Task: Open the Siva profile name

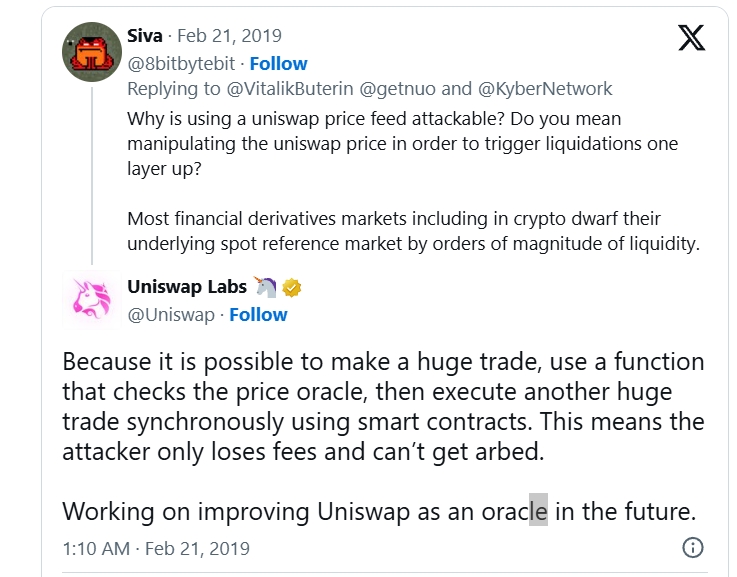Action: (x=145, y=36)
